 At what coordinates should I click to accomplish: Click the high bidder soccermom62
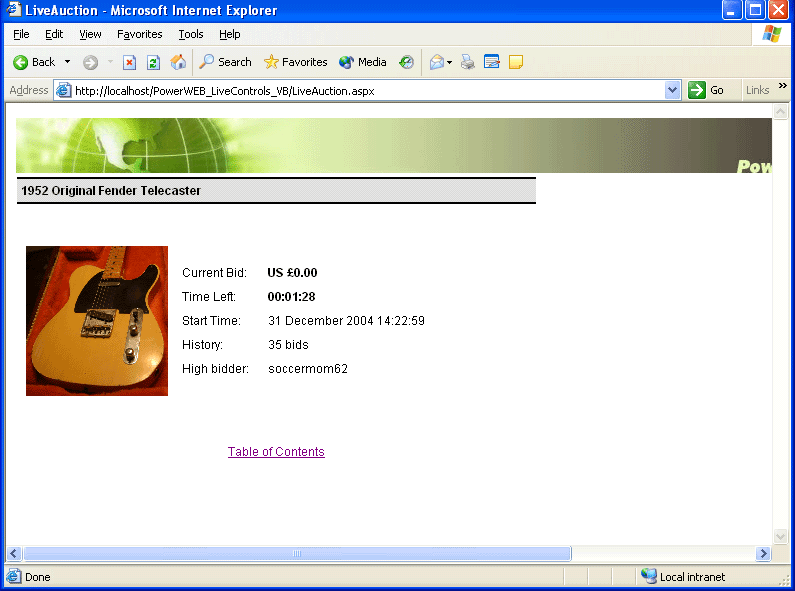pos(308,368)
